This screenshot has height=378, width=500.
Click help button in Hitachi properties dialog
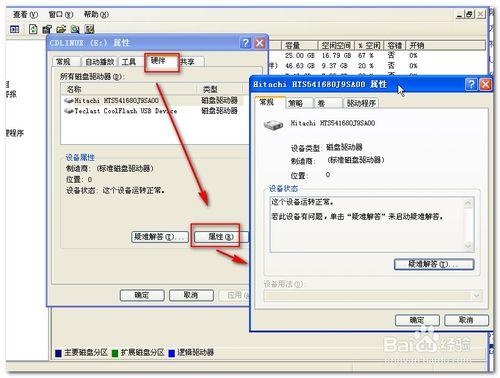(471, 84)
